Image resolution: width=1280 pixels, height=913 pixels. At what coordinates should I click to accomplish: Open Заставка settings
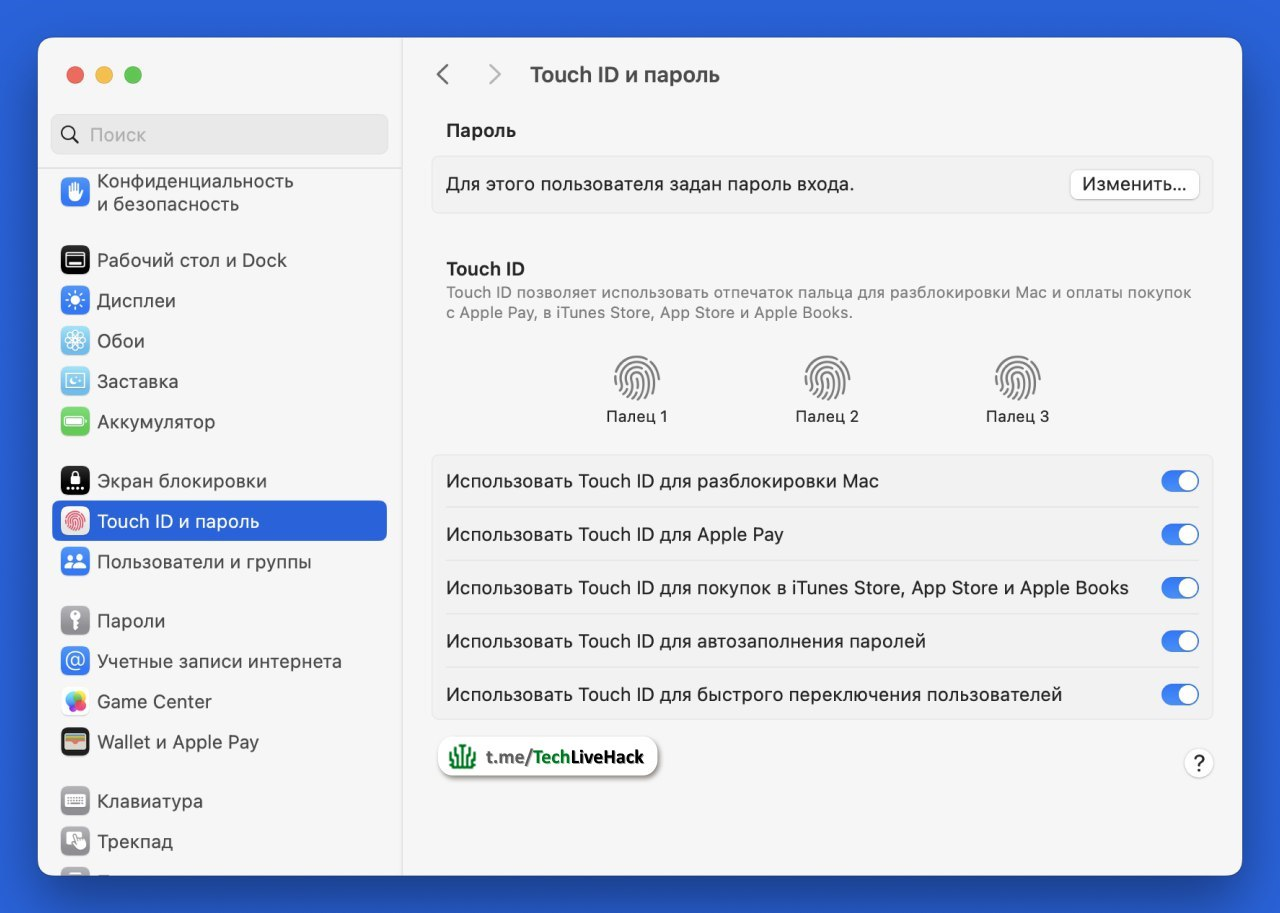pyautogui.click(x=219, y=381)
